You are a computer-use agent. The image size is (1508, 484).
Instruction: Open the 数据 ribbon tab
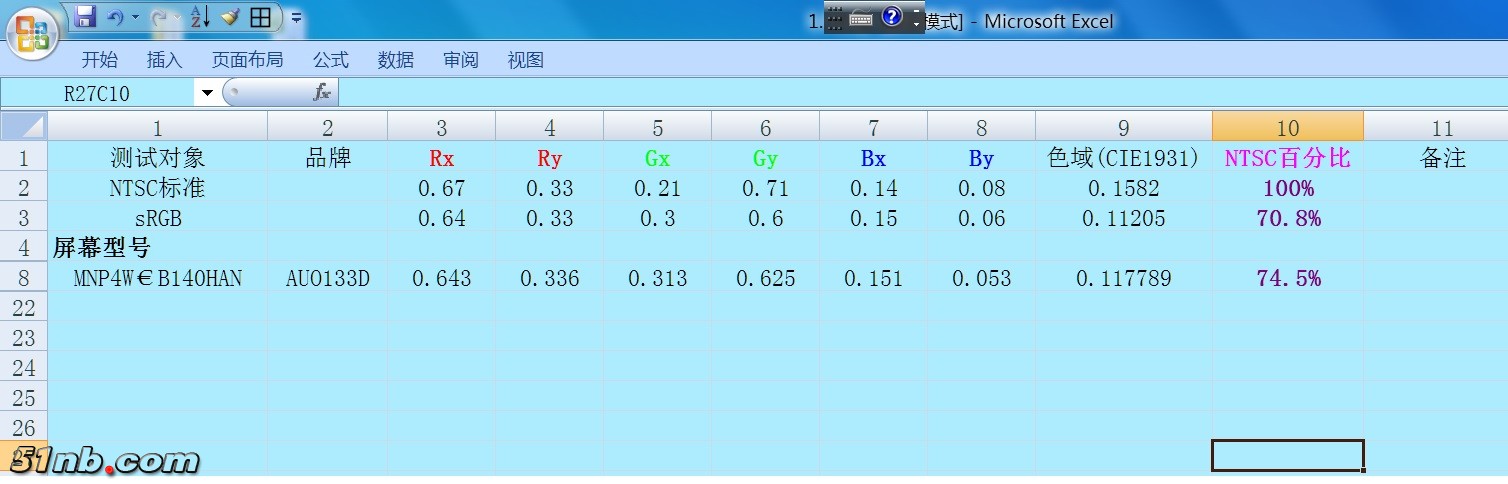coord(395,60)
